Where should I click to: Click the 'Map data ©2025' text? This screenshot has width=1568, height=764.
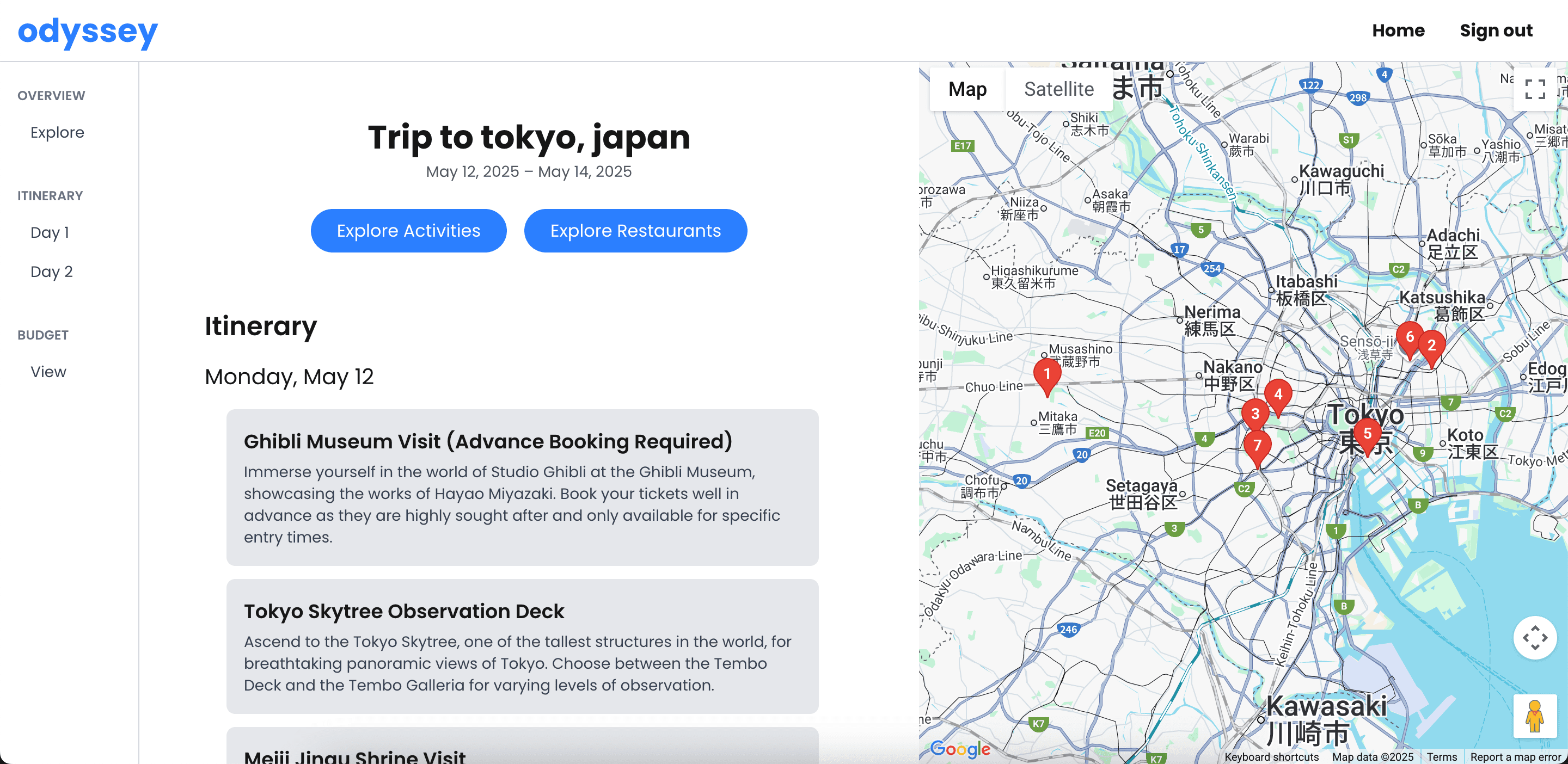coord(1373,757)
